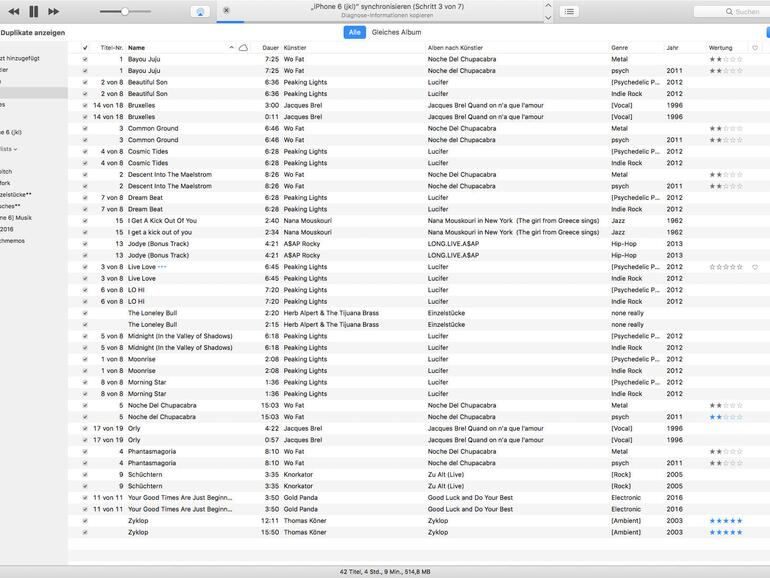This screenshot has width=770, height=578.
Task: Uncheck the Schüchtern Zu Alt (Live) first row
Action: [x=85, y=475]
